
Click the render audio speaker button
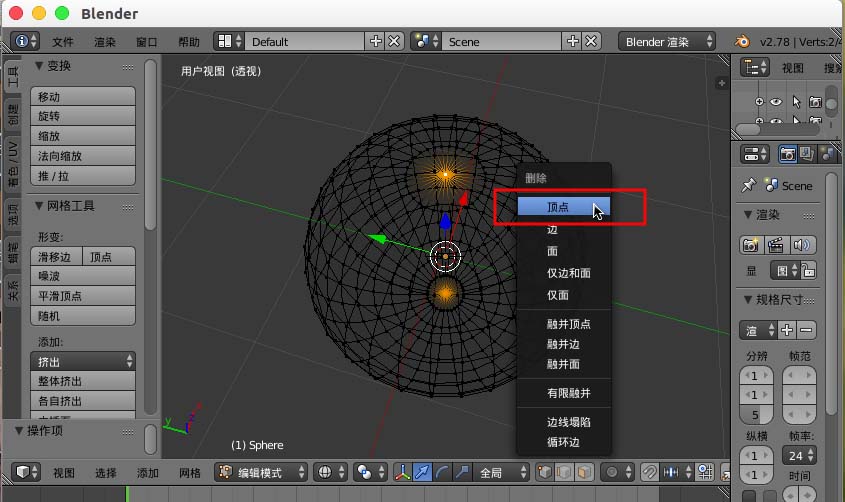tap(802, 245)
